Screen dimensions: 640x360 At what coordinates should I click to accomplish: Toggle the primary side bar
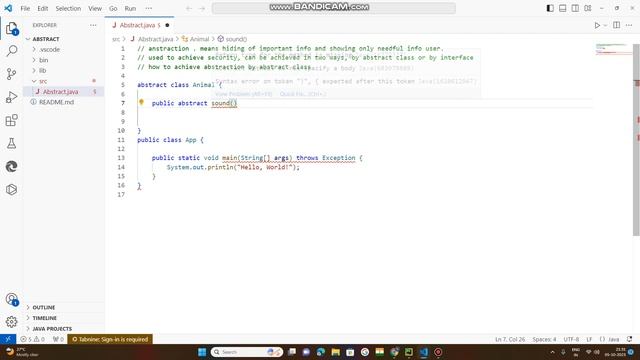(x=550, y=8)
